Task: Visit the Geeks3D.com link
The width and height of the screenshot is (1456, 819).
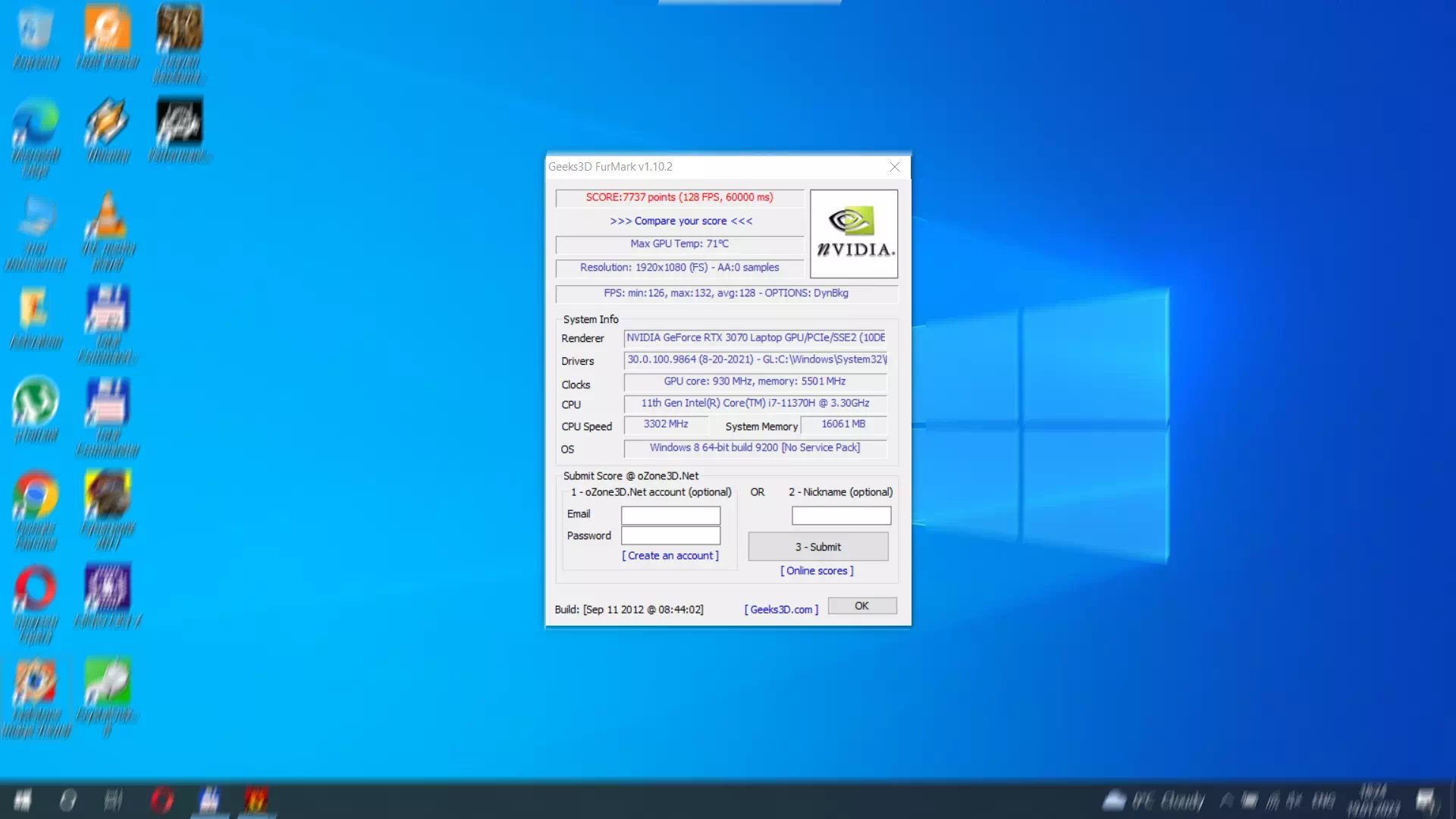Action: [781, 610]
